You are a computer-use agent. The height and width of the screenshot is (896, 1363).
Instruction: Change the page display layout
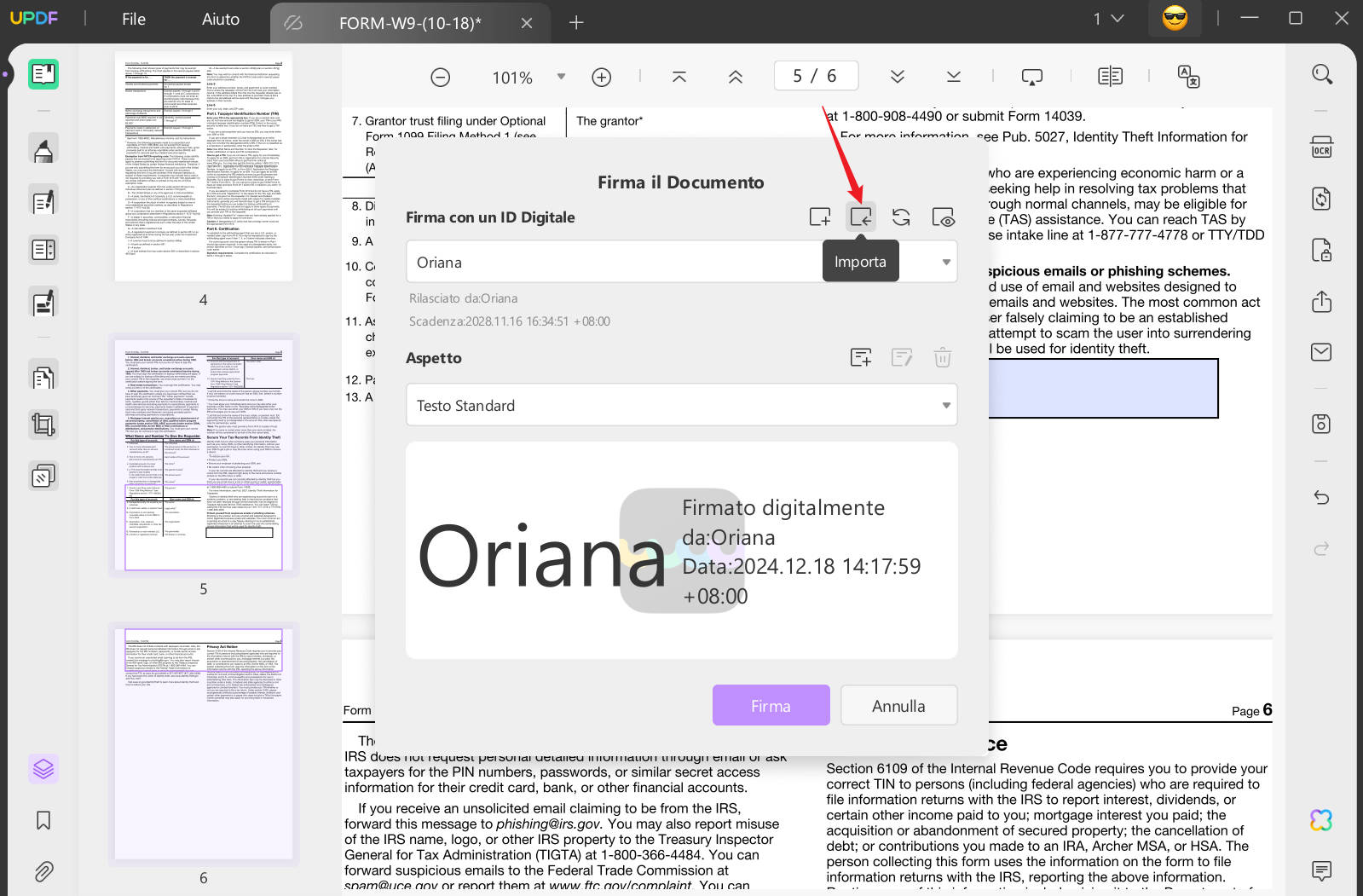click(1111, 77)
